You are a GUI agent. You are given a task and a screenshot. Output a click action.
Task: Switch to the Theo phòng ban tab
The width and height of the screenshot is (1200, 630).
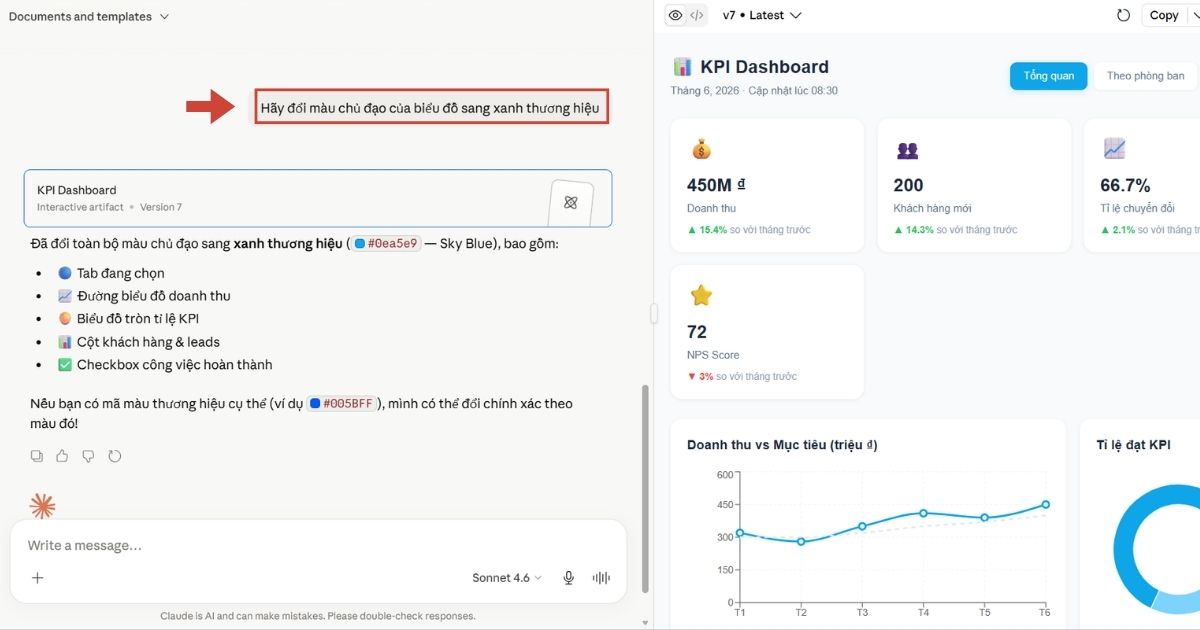(x=1145, y=76)
